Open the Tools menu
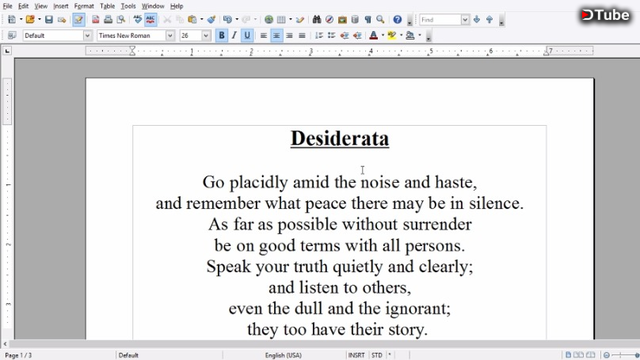 click(128, 6)
